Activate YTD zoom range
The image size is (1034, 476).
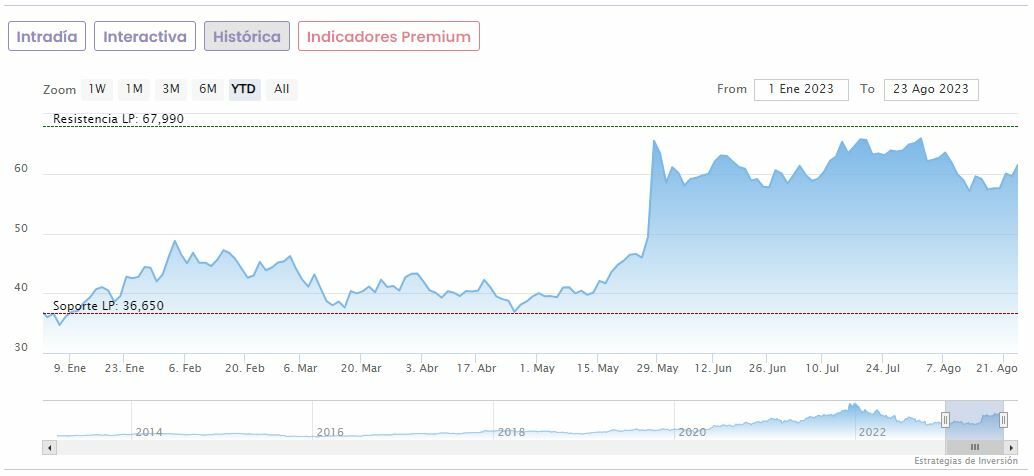243,89
